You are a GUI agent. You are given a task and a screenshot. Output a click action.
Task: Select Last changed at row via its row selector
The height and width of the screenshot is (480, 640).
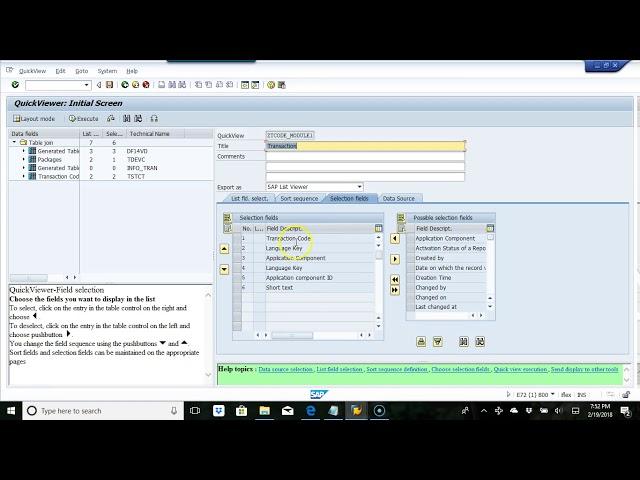point(411,307)
